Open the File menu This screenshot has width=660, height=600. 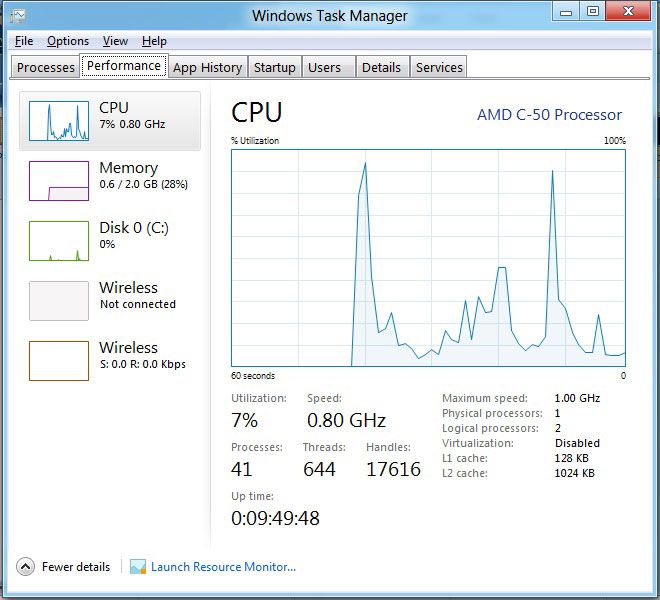coord(24,41)
